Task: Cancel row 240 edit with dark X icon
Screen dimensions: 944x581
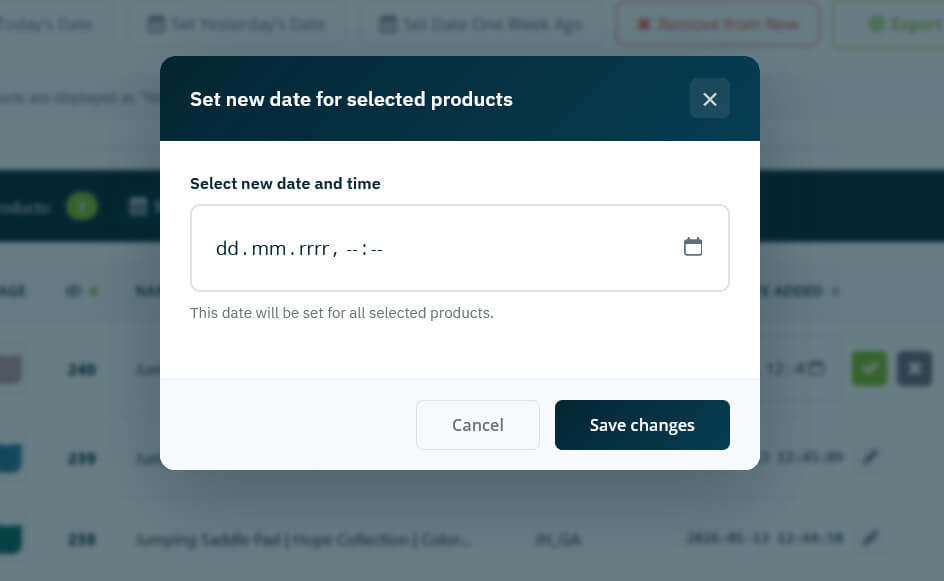Action: 914,368
